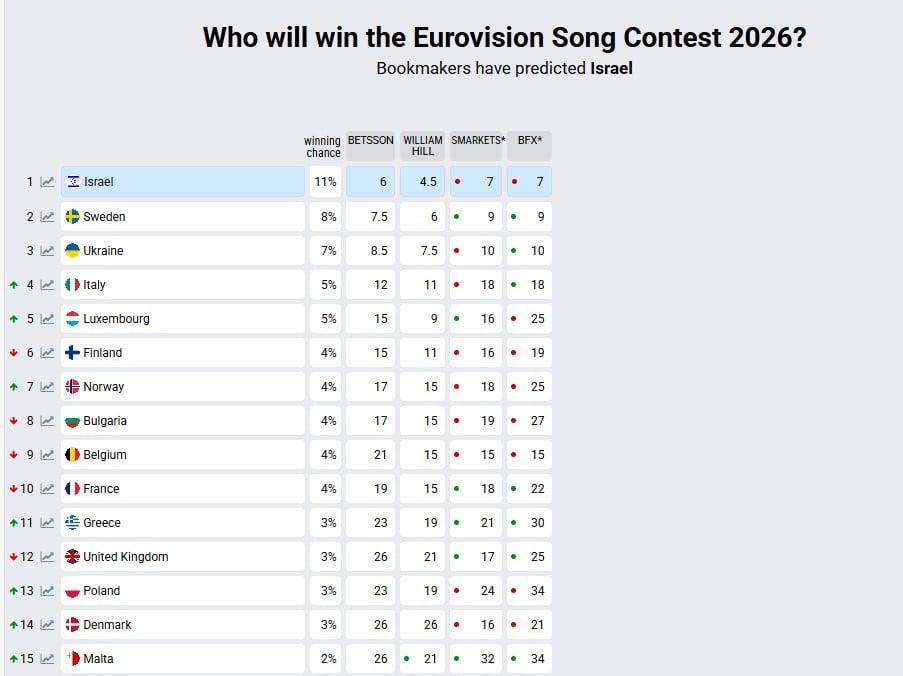This screenshot has height=676, width=903.
Task: Open the Poland country link
Action: 101,591
